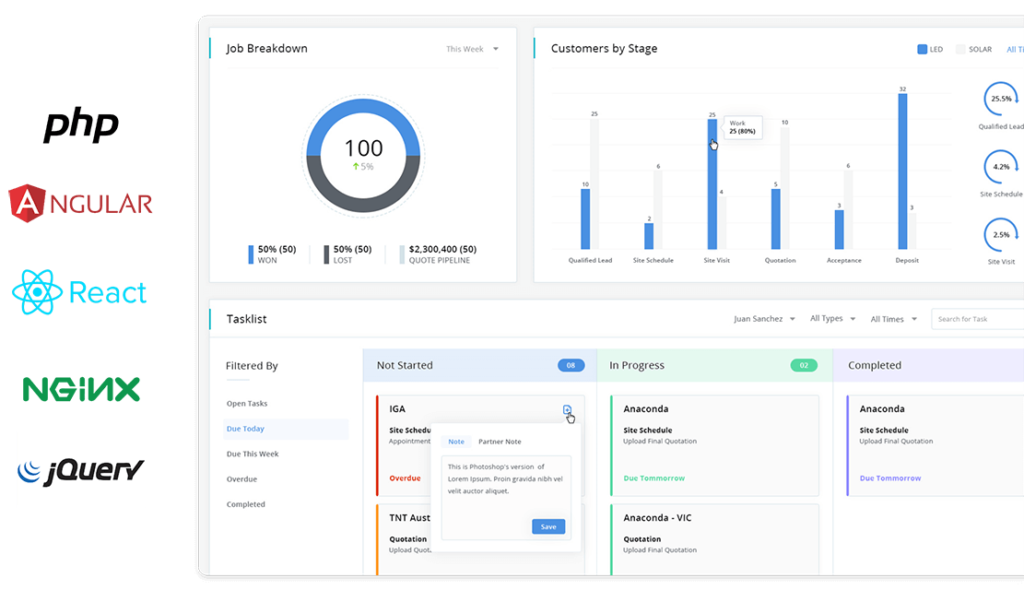Click the NGINX logo

(x=82, y=389)
